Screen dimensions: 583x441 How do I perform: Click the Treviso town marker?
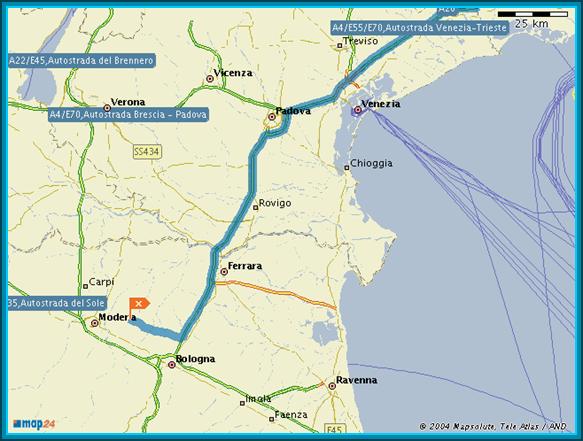(339, 45)
